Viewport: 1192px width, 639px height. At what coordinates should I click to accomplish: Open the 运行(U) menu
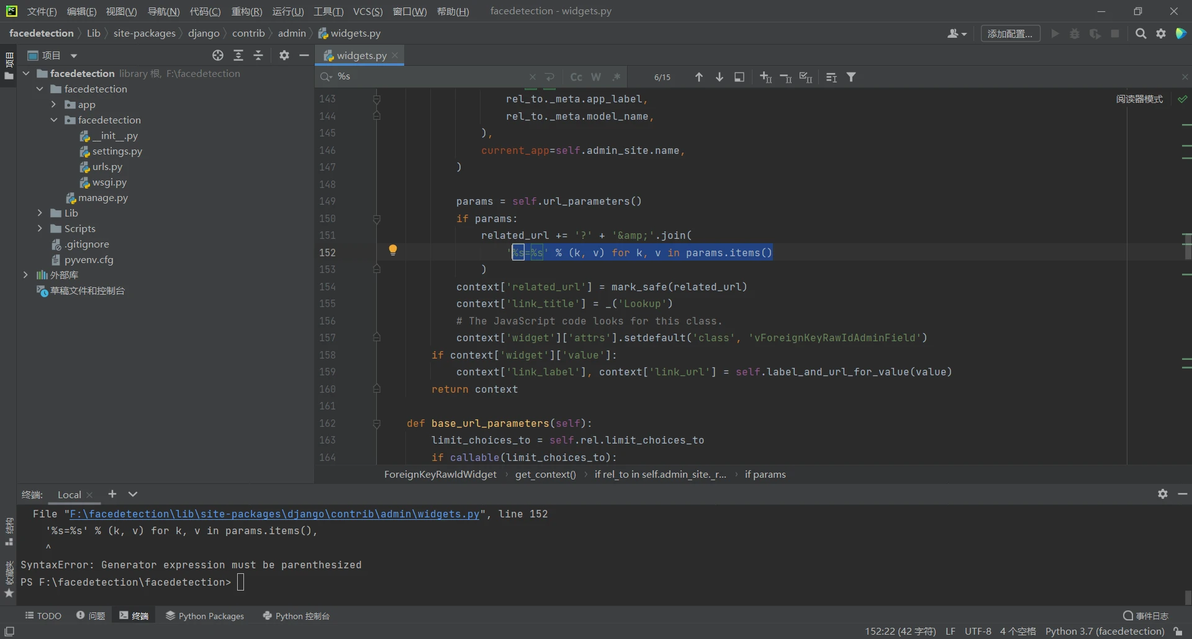(288, 11)
